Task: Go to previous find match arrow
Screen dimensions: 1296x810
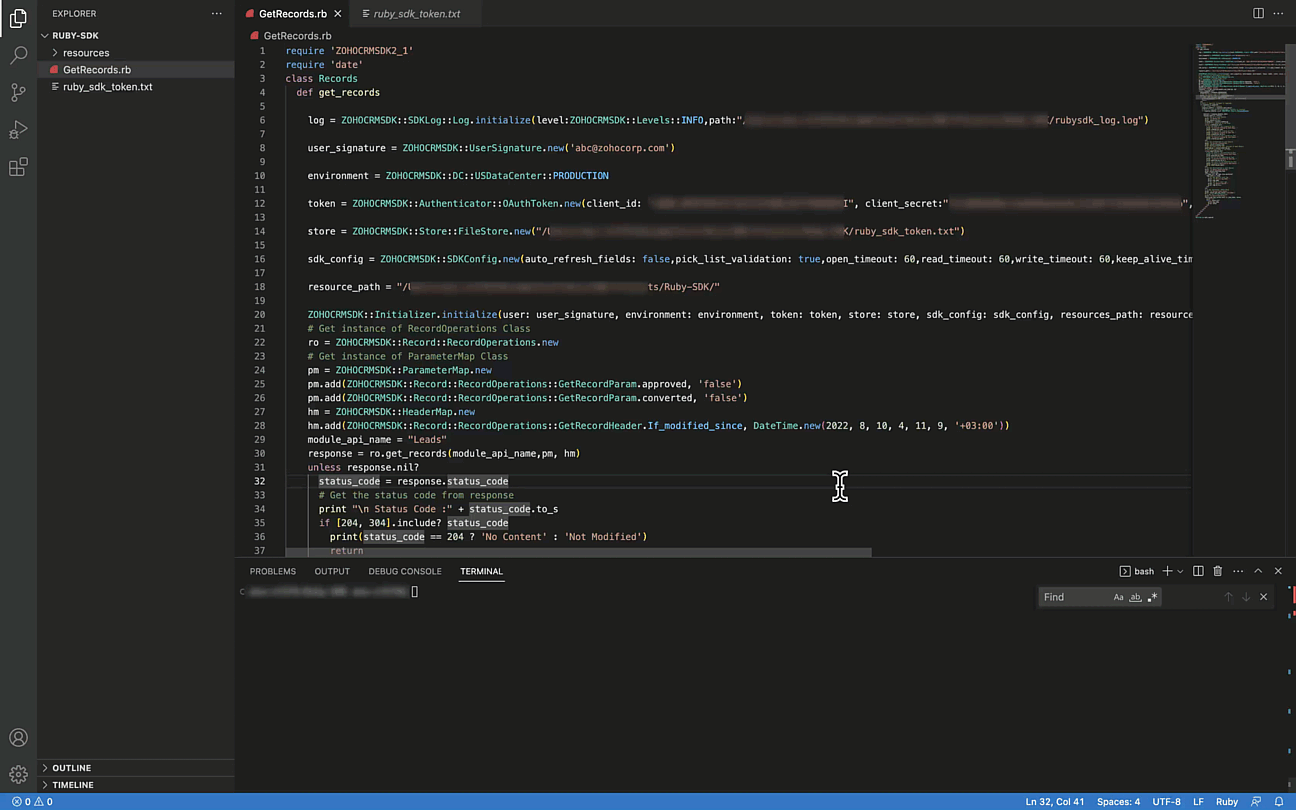Action: click(1228, 597)
